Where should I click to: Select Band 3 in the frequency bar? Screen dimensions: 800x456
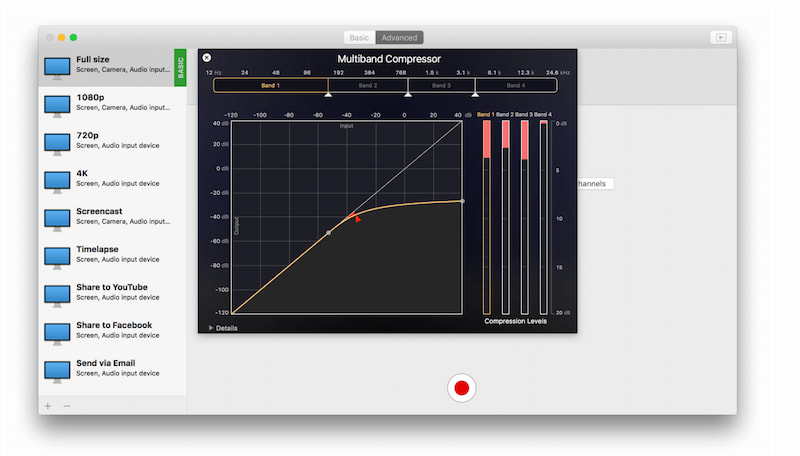point(441,86)
